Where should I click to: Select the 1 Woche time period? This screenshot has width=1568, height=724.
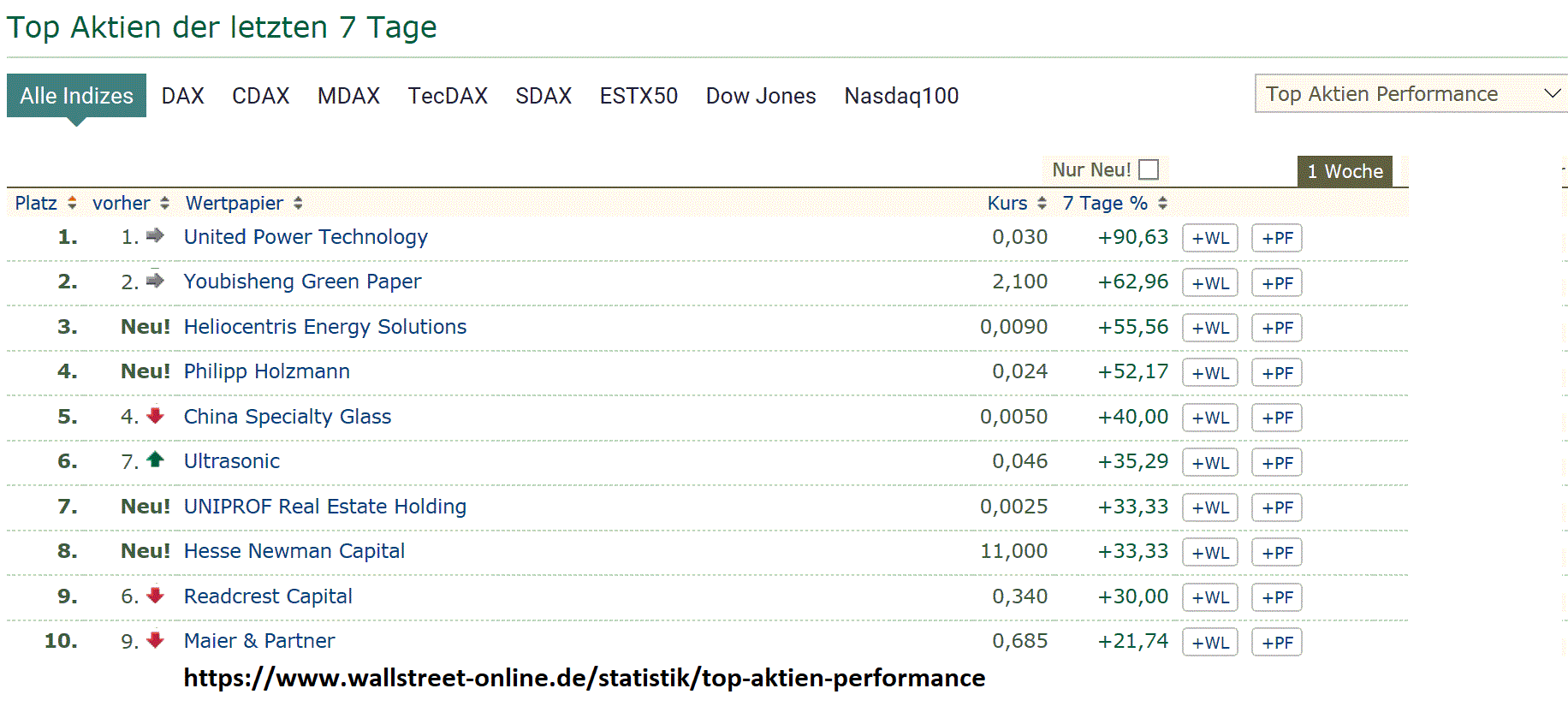coord(1345,171)
